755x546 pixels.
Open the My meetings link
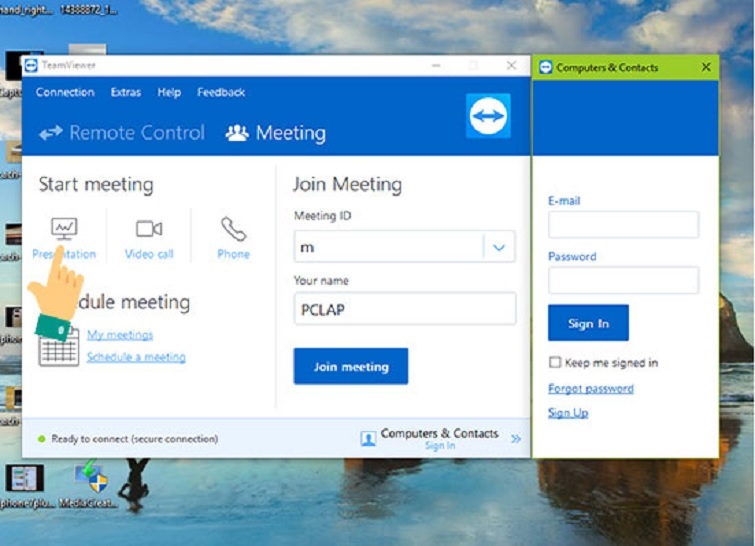pos(120,335)
